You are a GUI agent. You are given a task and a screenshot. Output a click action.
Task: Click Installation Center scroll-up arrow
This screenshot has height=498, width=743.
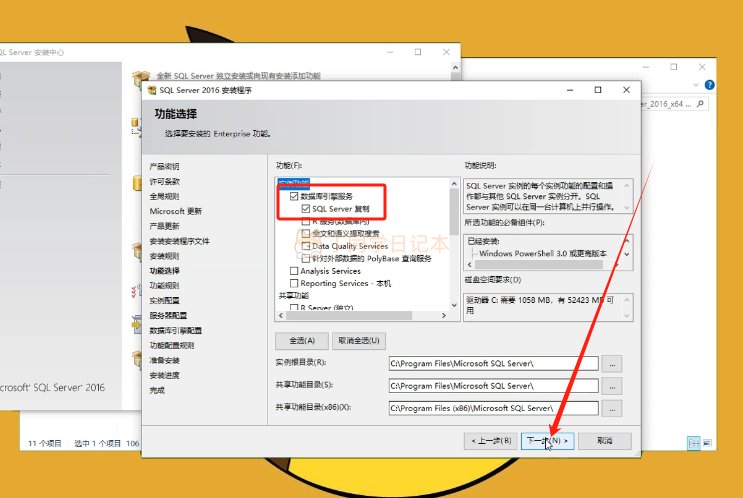pyautogui.click(x=455, y=68)
